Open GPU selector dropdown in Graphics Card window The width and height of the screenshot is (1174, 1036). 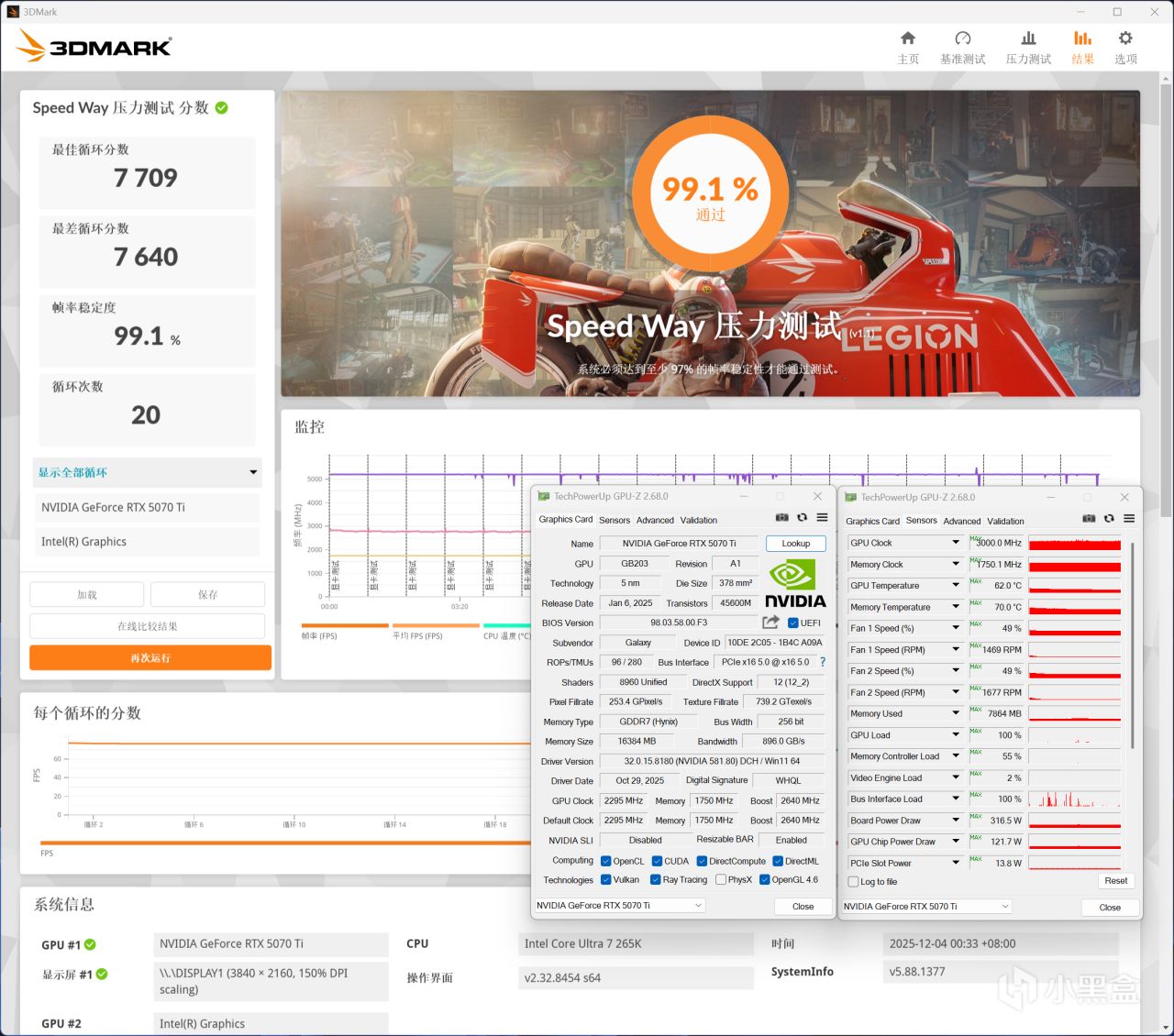click(x=620, y=906)
